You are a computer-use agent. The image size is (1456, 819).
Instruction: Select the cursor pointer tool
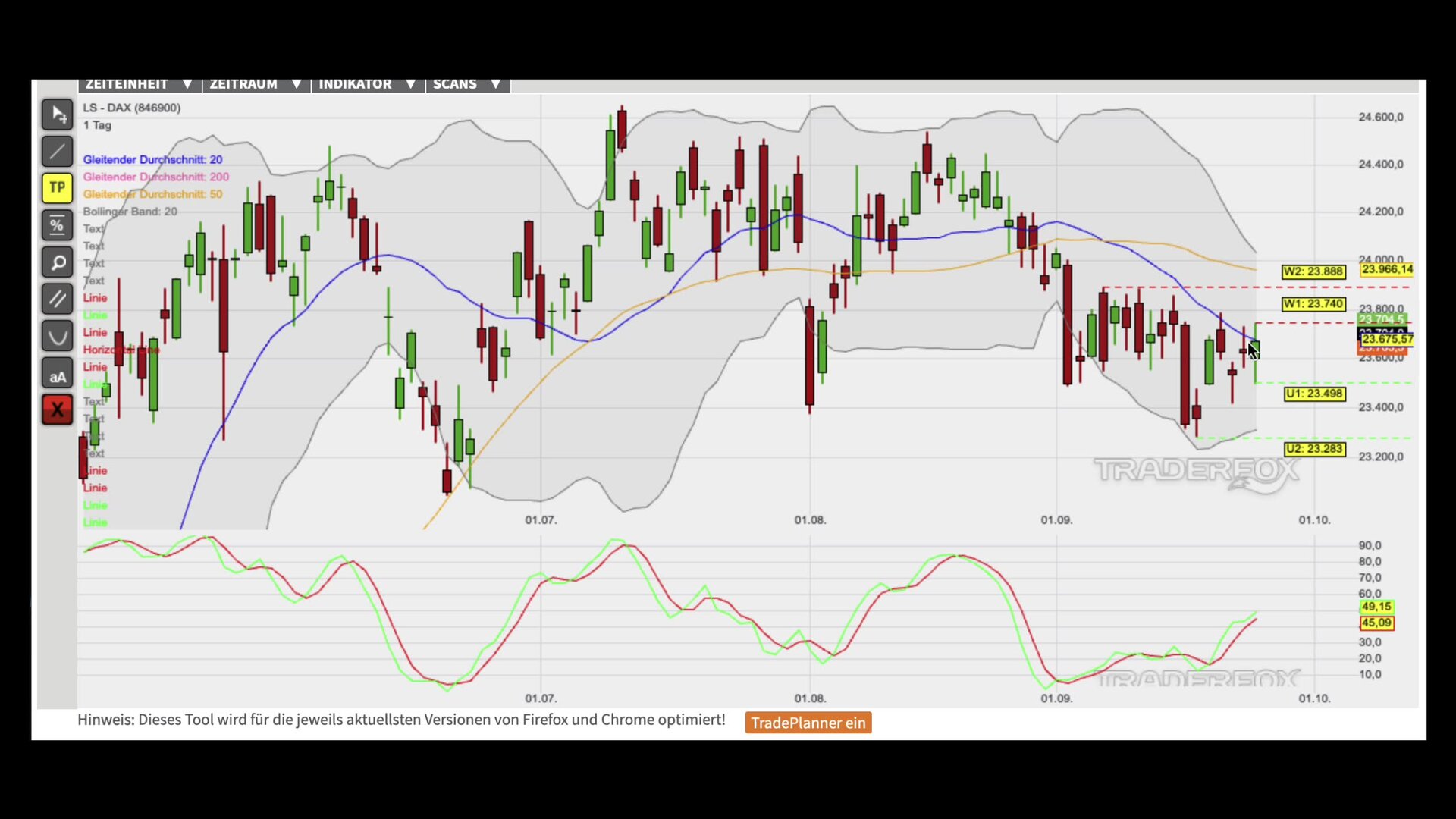tap(57, 115)
